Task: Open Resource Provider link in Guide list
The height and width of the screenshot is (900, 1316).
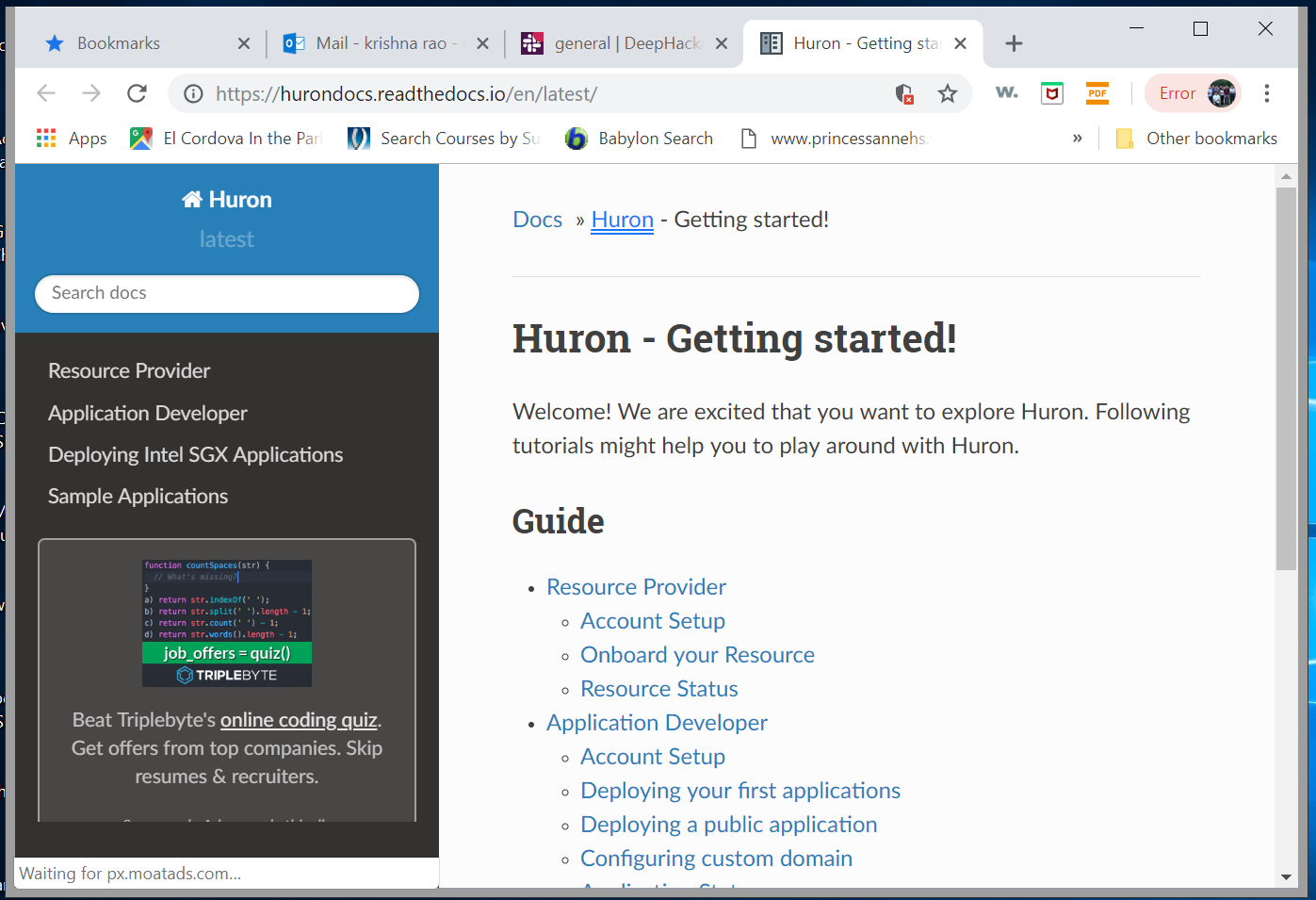Action: 636,587
